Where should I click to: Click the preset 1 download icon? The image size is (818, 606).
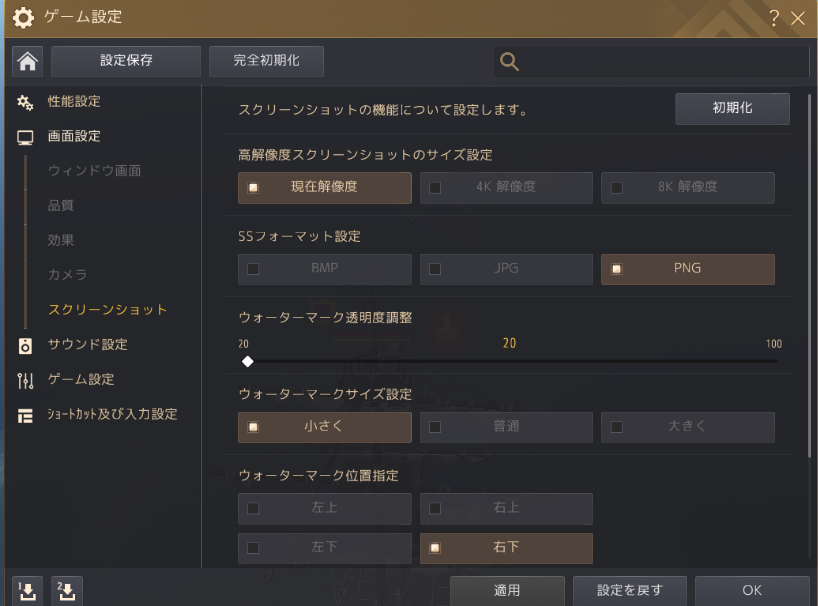point(27,590)
